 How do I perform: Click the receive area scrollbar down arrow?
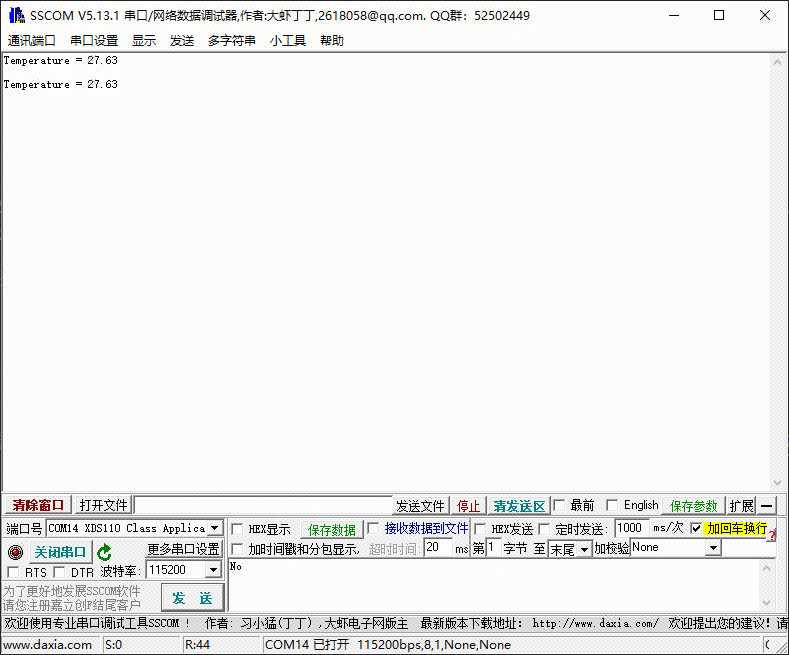(x=777, y=483)
